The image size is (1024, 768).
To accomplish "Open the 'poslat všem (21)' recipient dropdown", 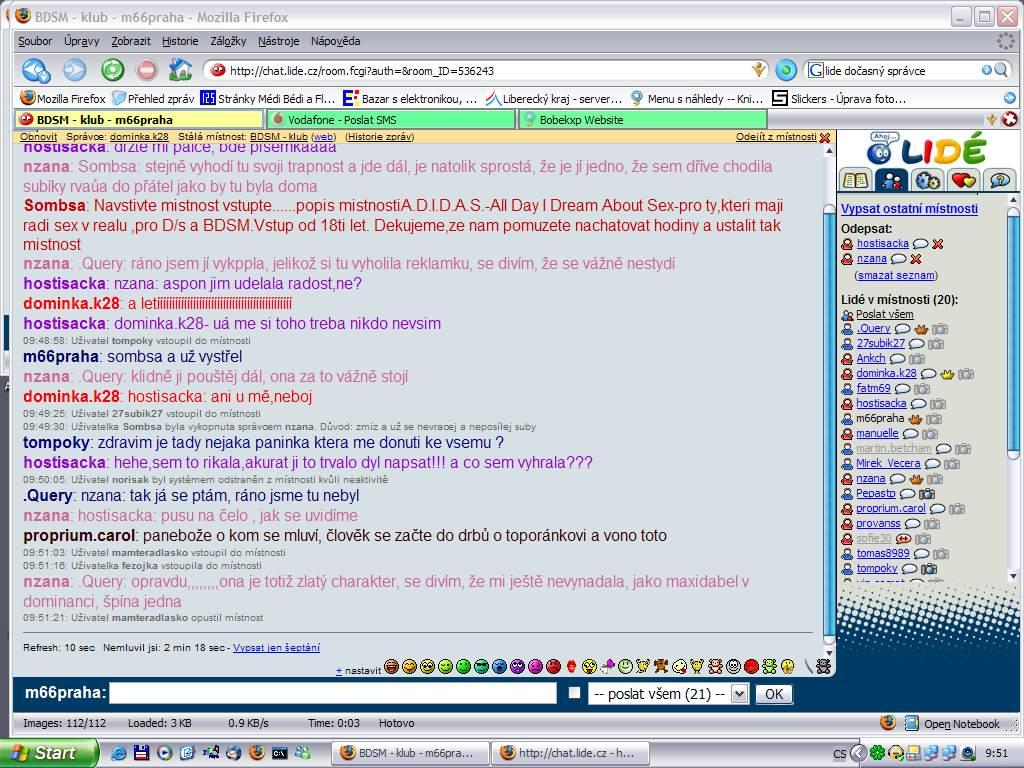I will [668, 694].
